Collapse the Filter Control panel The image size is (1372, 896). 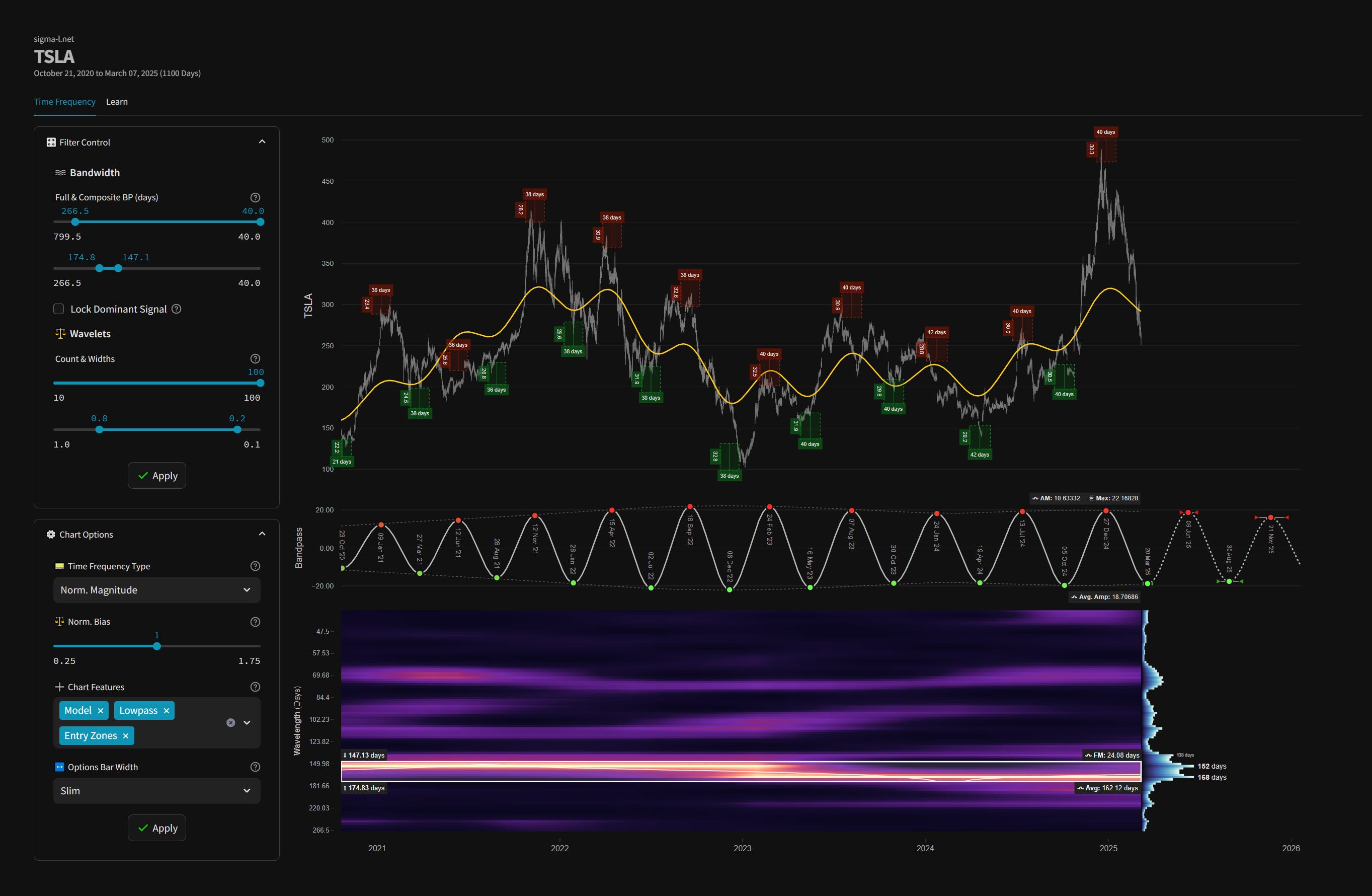pyautogui.click(x=262, y=142)
